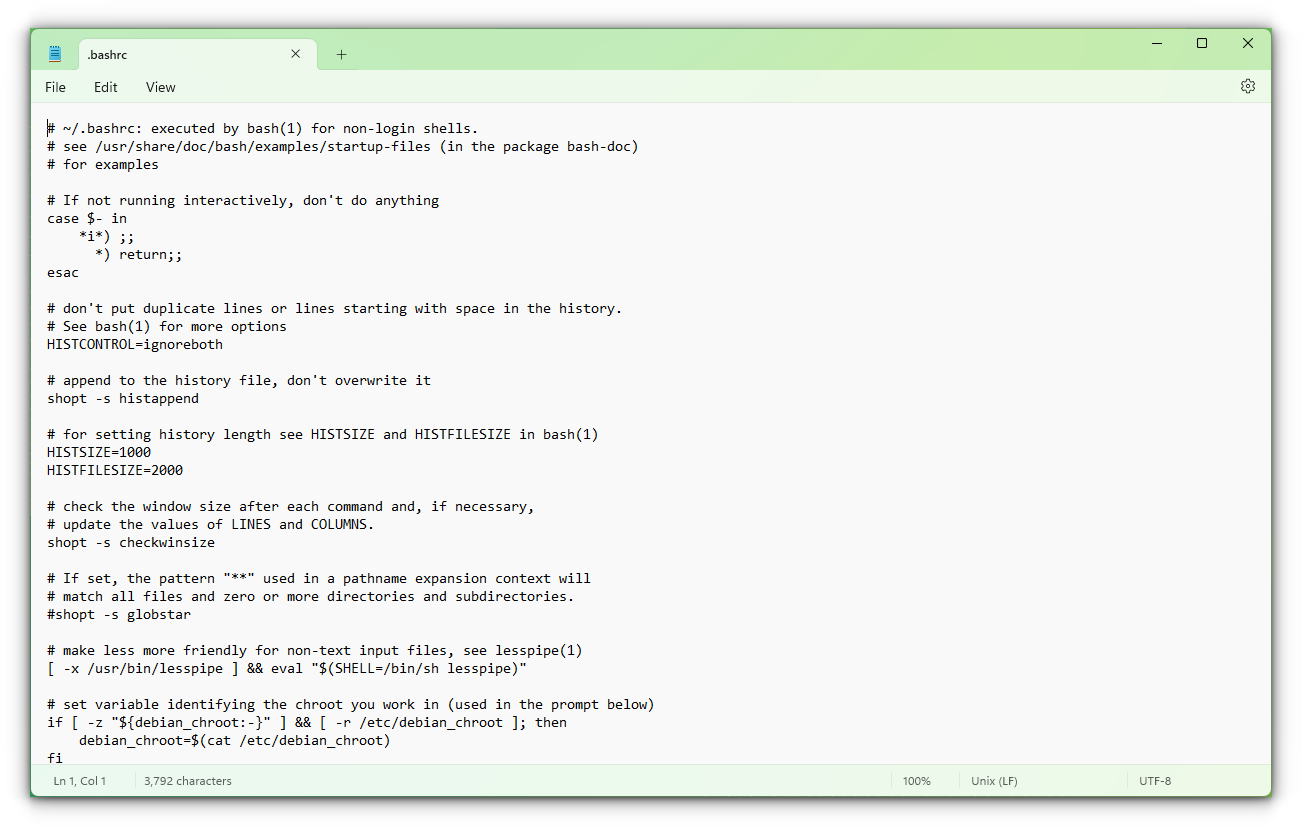Image resolution: width=1302 pixels, height=829 pixels.
Task: Click the '# see /usr/share/doc/bash/examples' comment line
Action: (343, 146)
